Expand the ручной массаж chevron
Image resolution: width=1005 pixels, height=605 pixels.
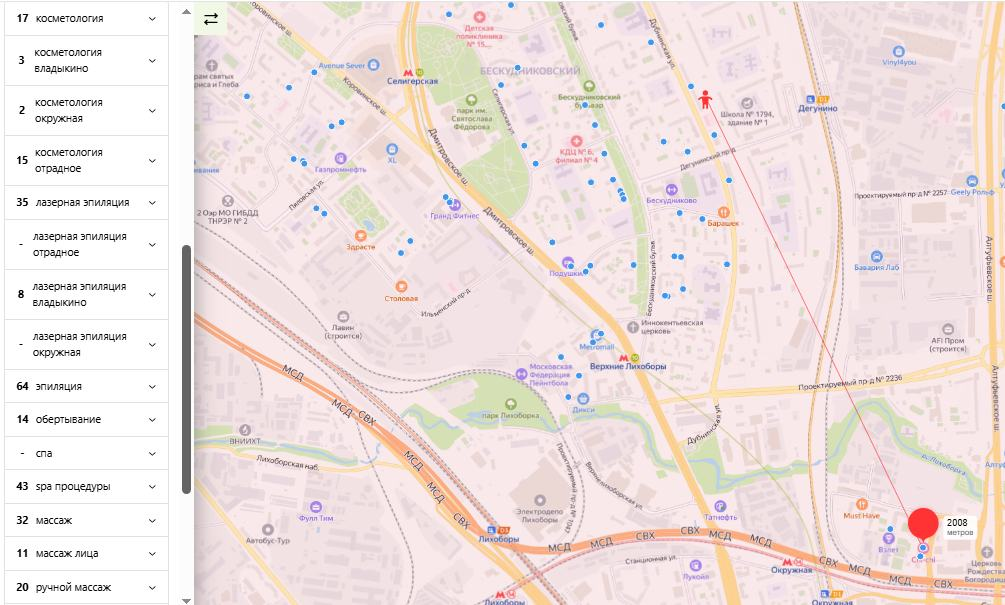[153, 588]
